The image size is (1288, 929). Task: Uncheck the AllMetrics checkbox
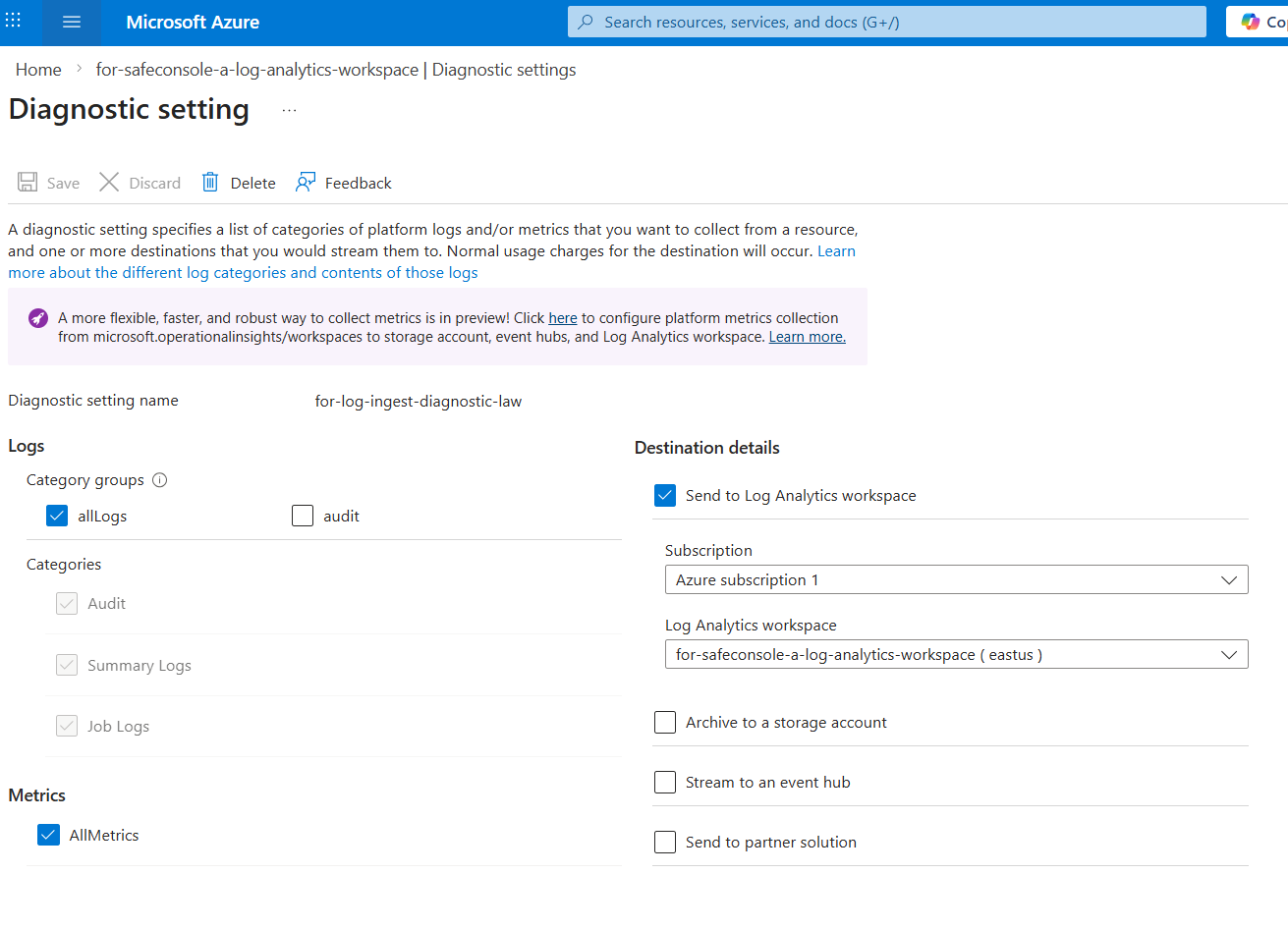pos(48,835)
